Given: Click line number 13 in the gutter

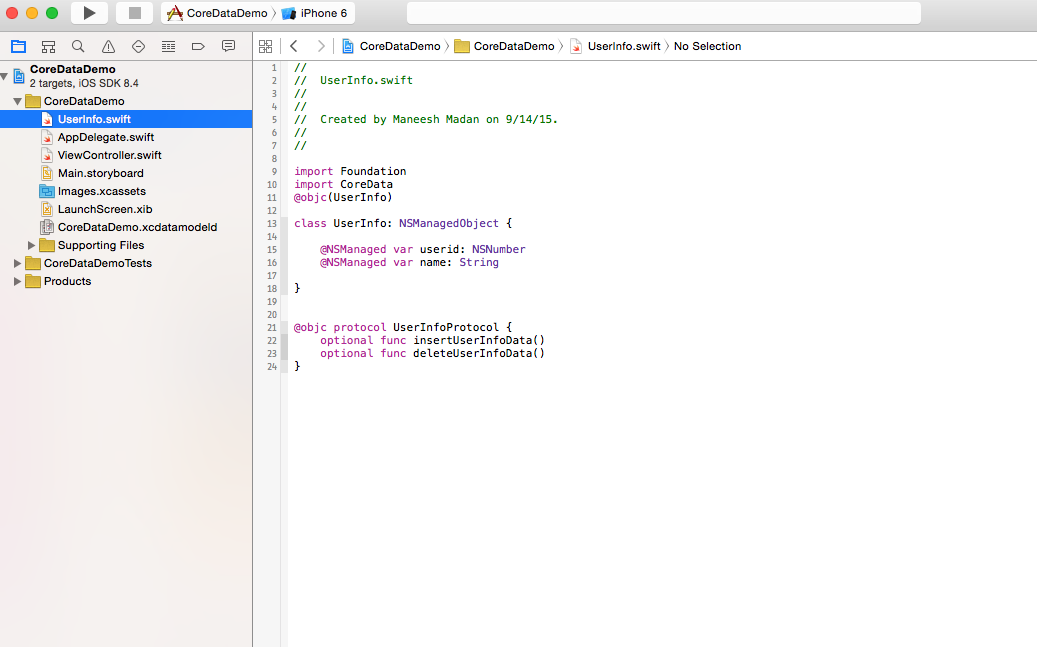Looking at the screenshot, I should coord(272,224).
